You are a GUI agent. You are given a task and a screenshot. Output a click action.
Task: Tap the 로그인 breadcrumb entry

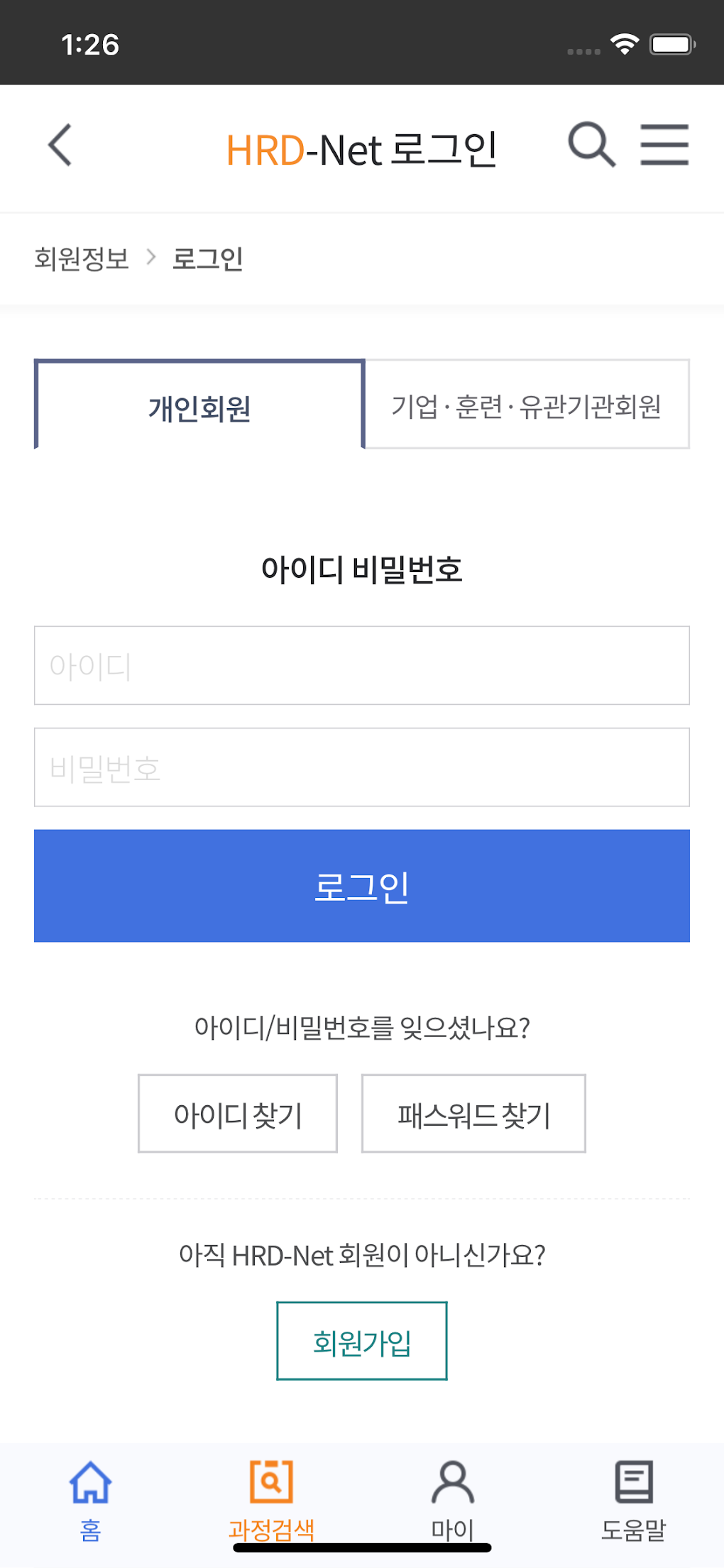tap(205, 260)
